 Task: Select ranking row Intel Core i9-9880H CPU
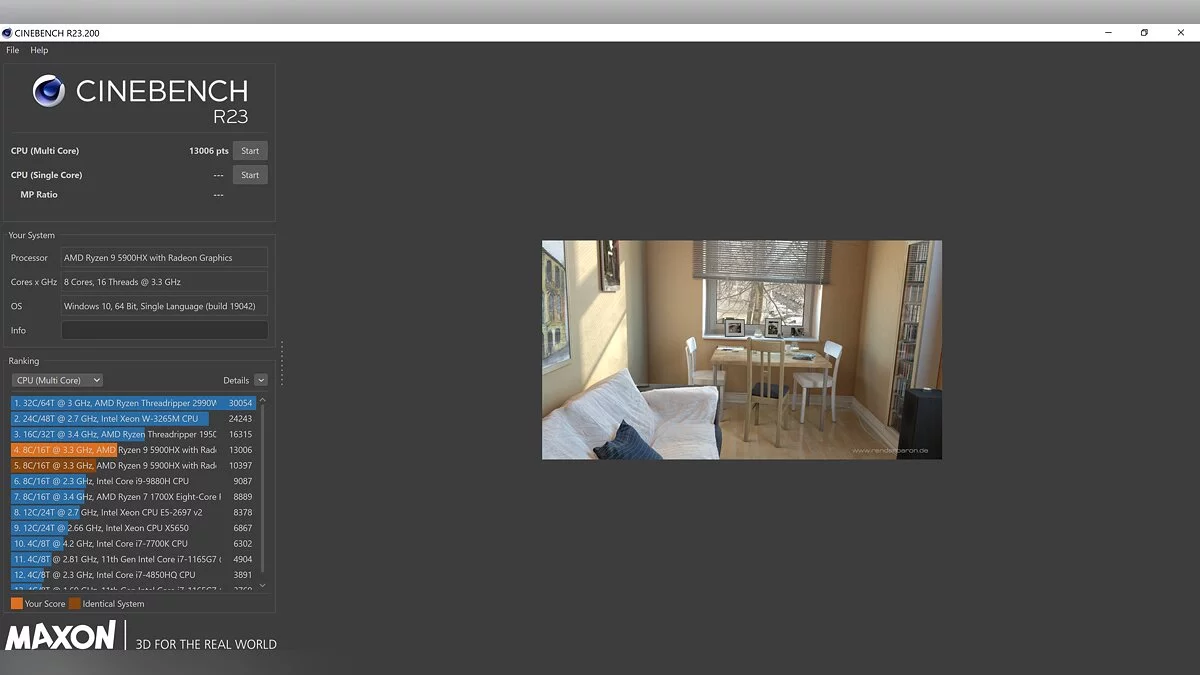point(133,481)
